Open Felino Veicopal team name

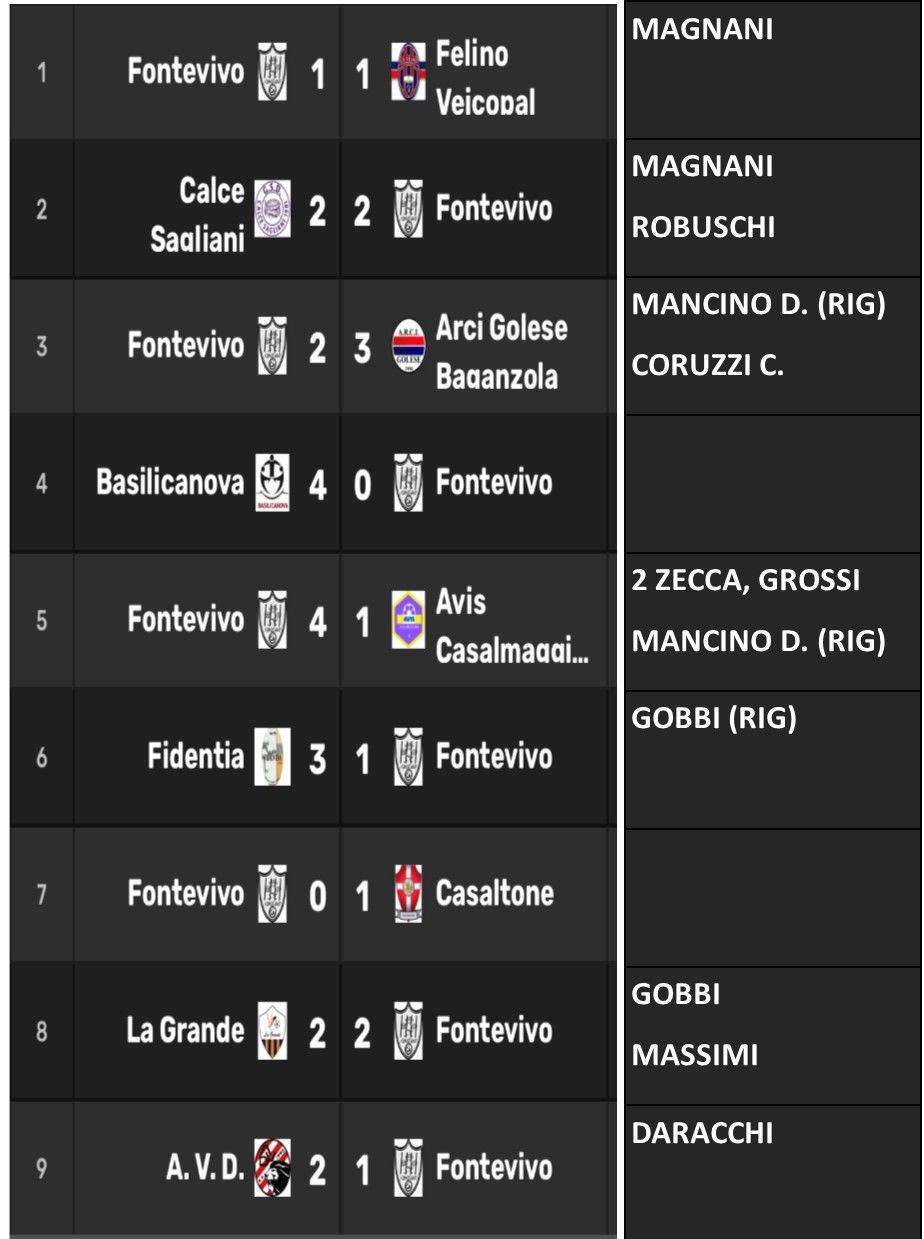(x=485, y=78)
